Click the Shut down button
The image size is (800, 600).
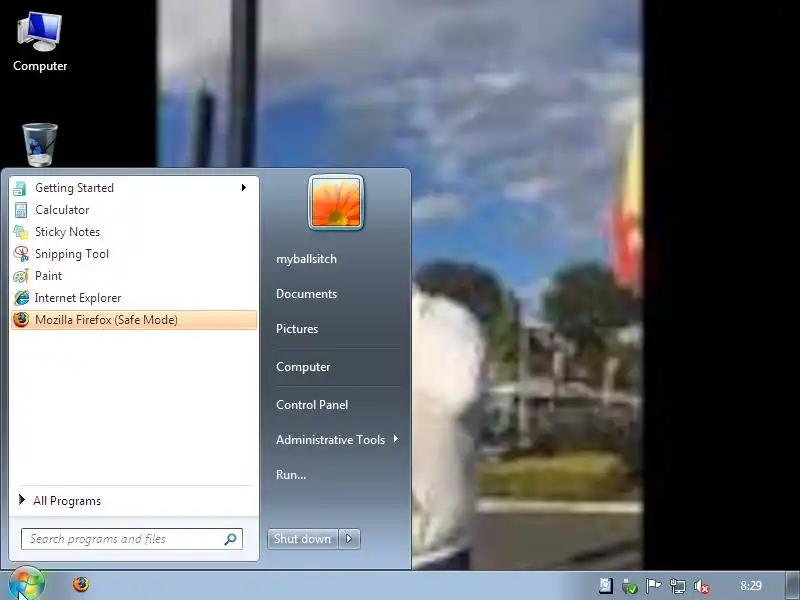(302, 539)
